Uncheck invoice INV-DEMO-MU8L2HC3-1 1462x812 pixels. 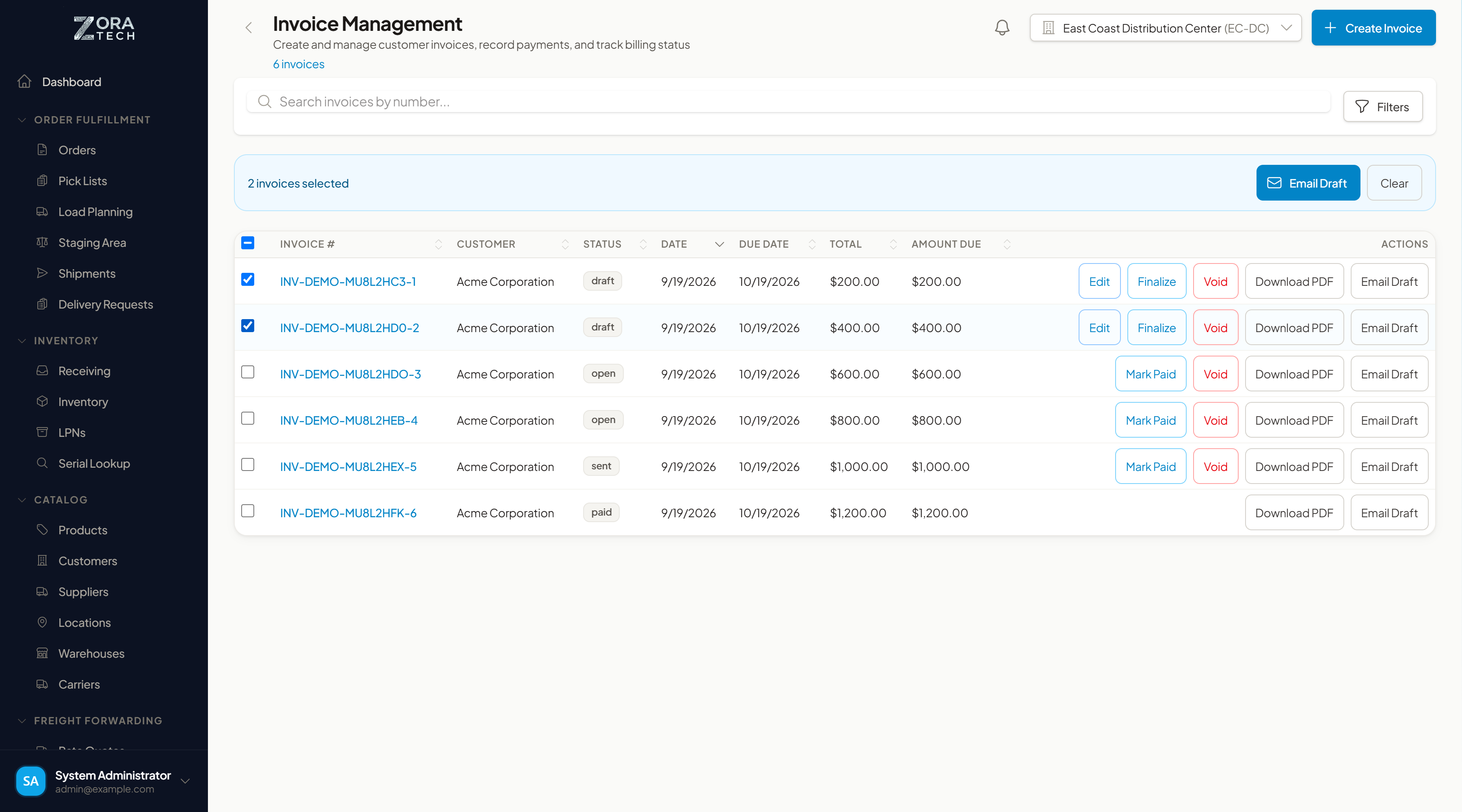click(247, 279)
